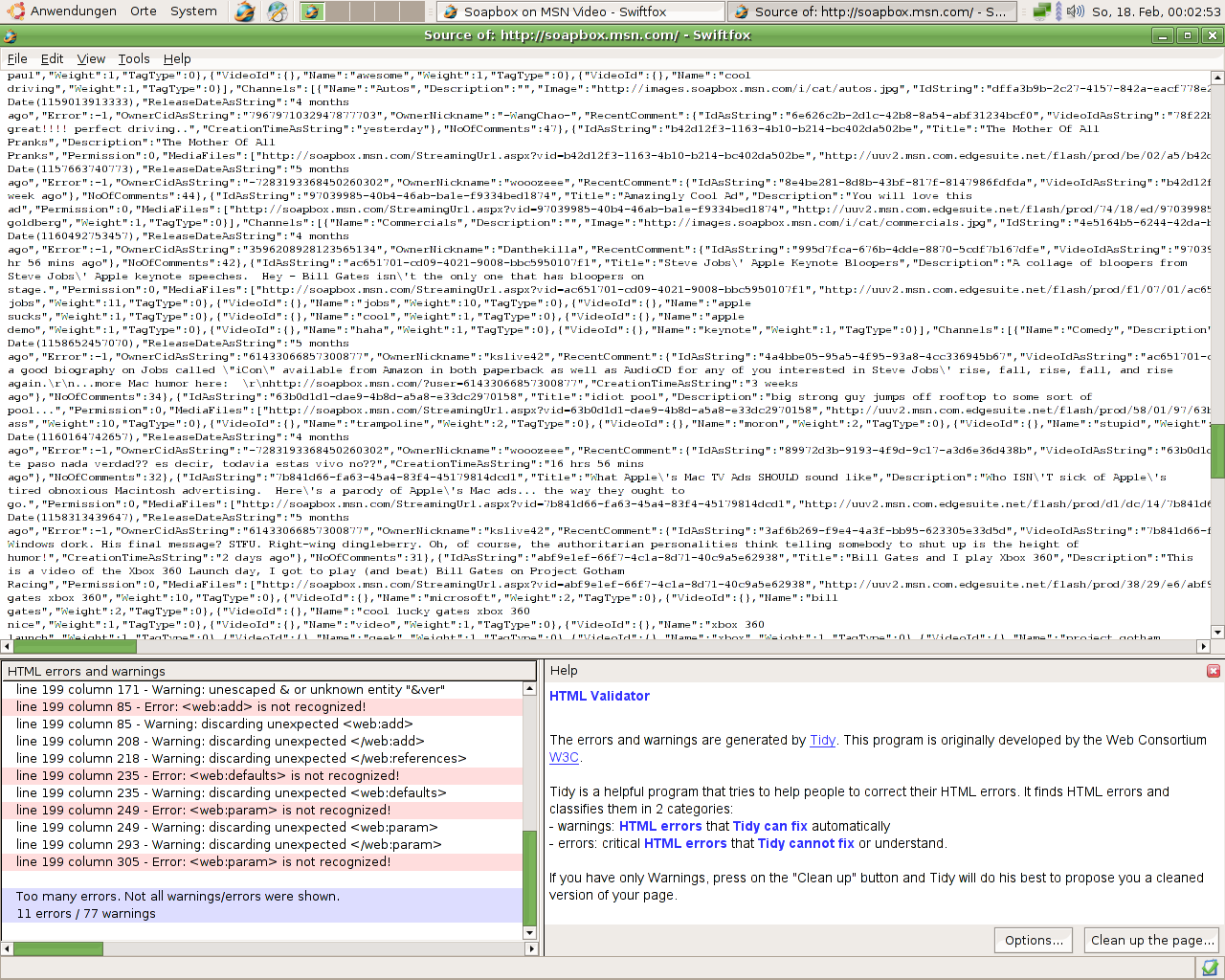Open the Help menu
Viewport: 1225px width, 980px height.
click(177, 58)
